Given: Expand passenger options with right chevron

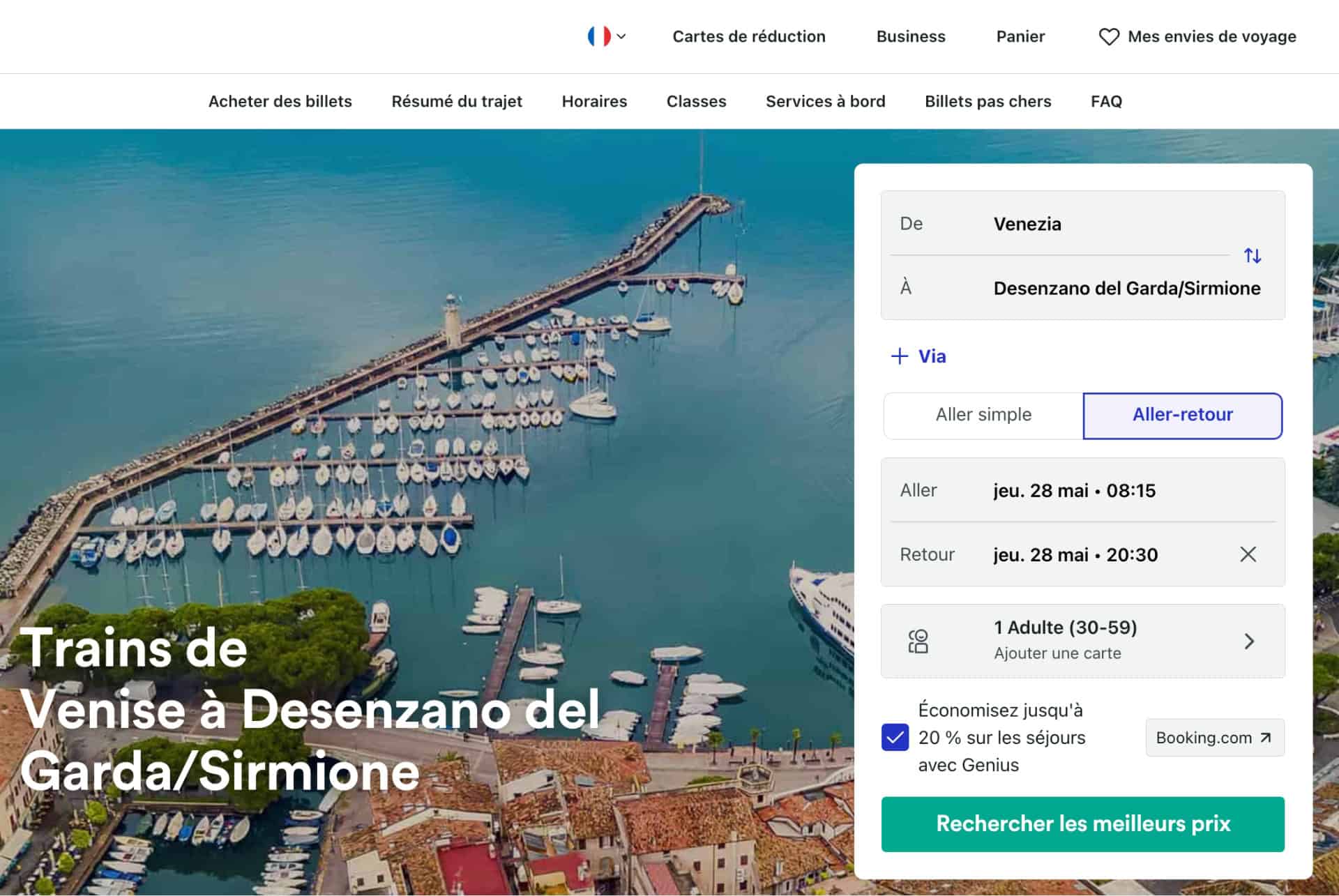Looking at the screenshot, I should click(1248, 641).
